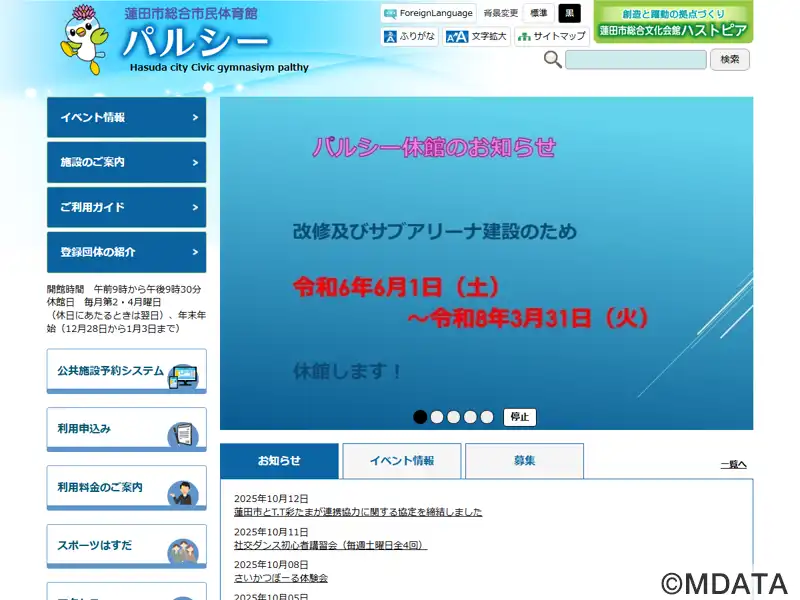Click the 検索 search button
The height and width of the screenshot is (600, 800).
point(730,59)
